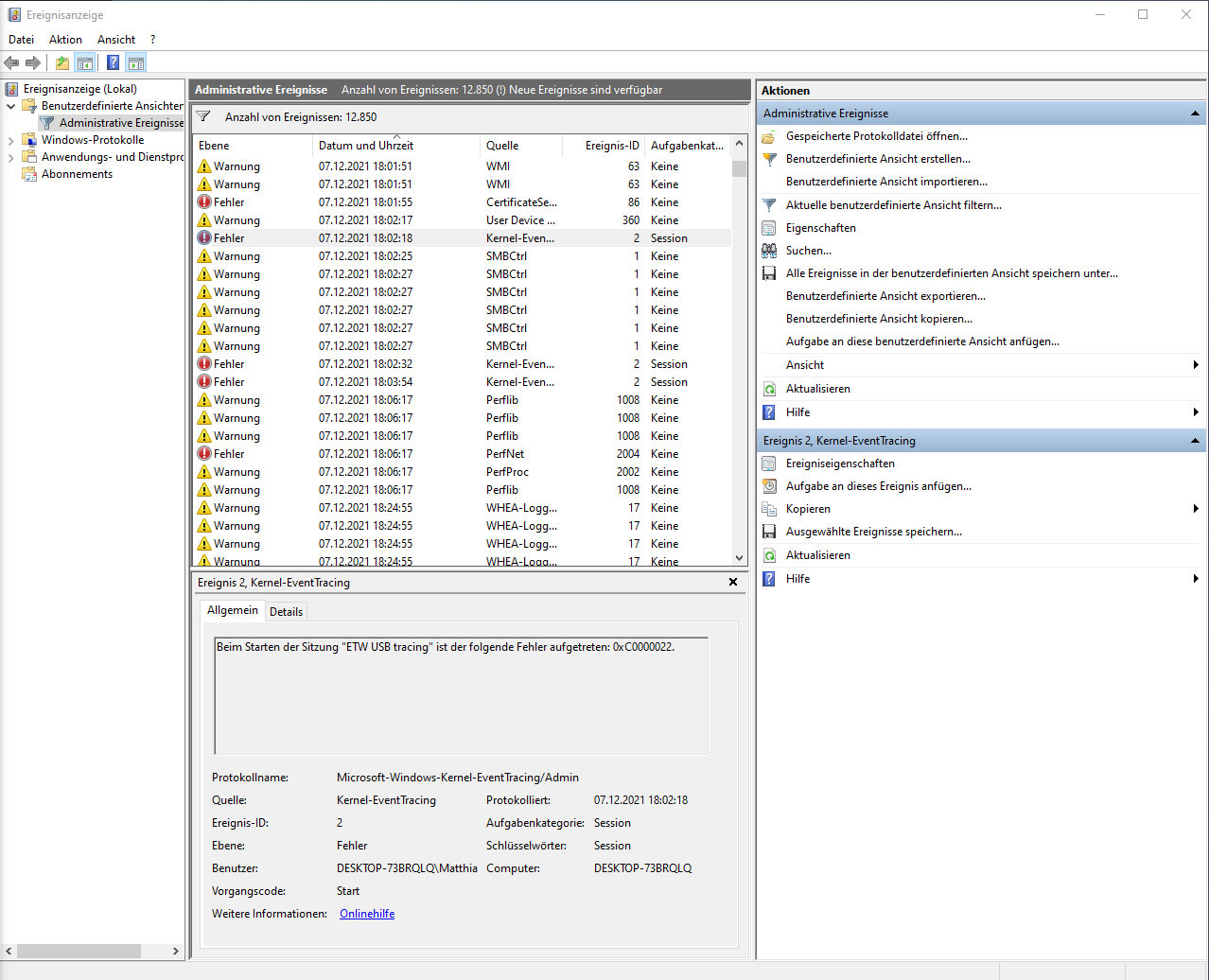The width and height of the screenshot is (1209, 980).
Task: Click the Aktualisieren icon under Ereignis 2 section
Action: tap(769, 555)
